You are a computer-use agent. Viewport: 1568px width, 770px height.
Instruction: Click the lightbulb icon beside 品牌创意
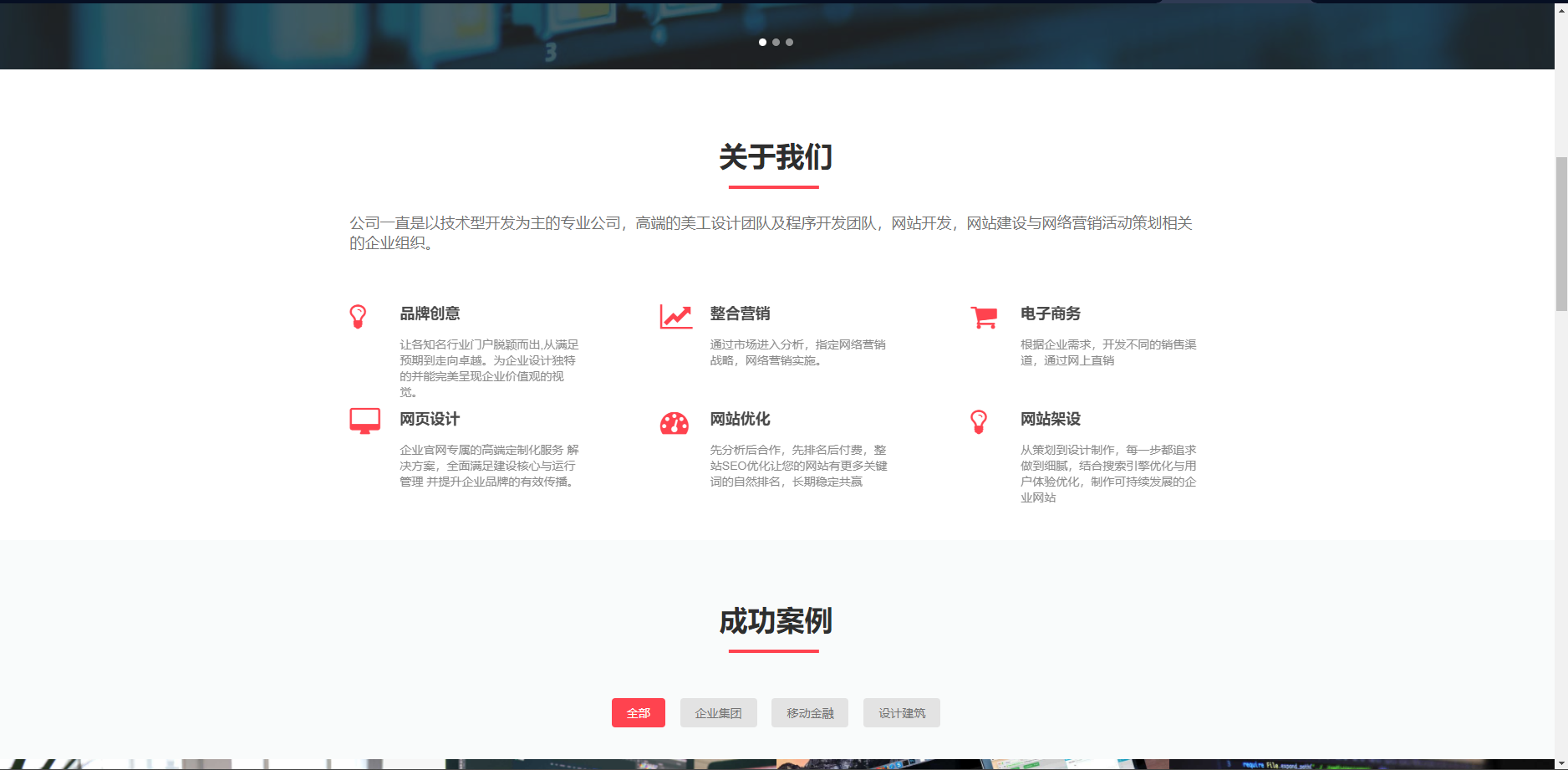pyautogui.click(x=358, y=316)
